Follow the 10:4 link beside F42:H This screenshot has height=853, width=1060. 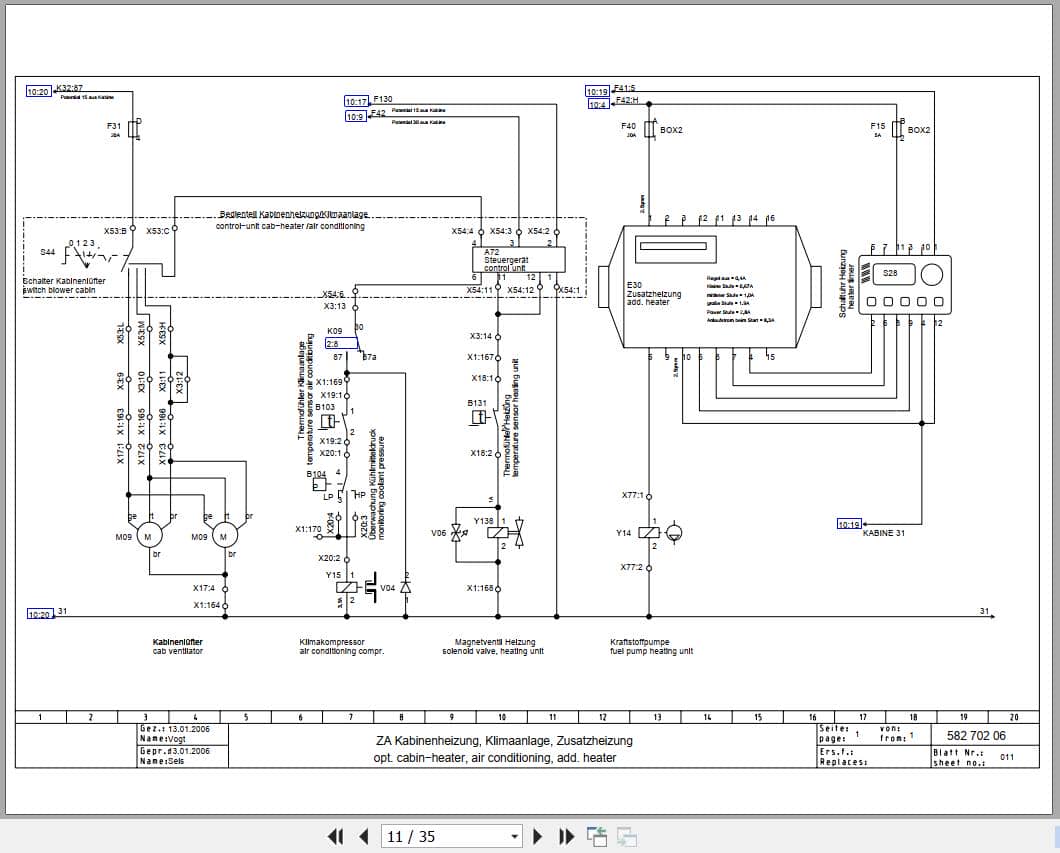[x=597, y=105]
